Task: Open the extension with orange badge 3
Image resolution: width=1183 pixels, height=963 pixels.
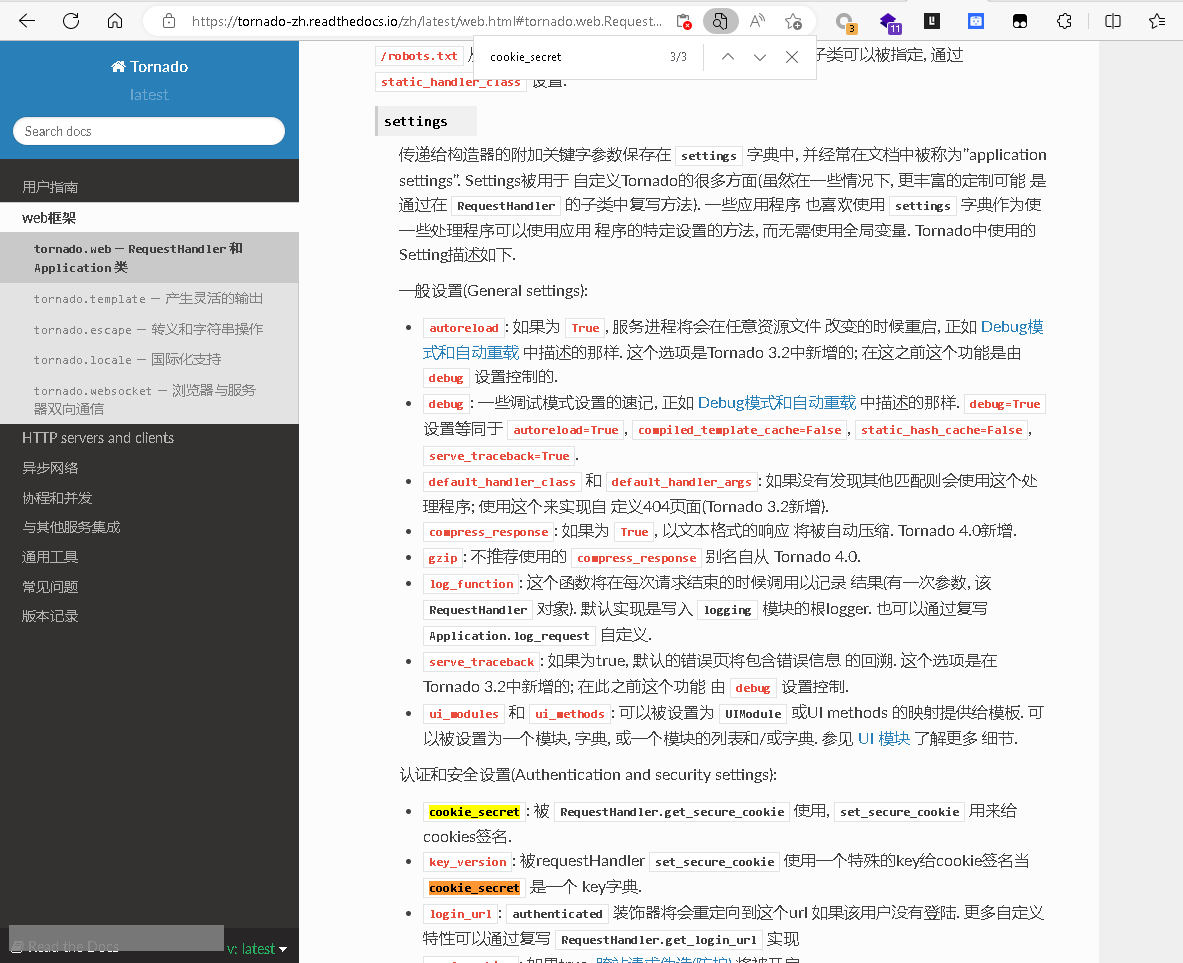Action: [x=846, y=22]
